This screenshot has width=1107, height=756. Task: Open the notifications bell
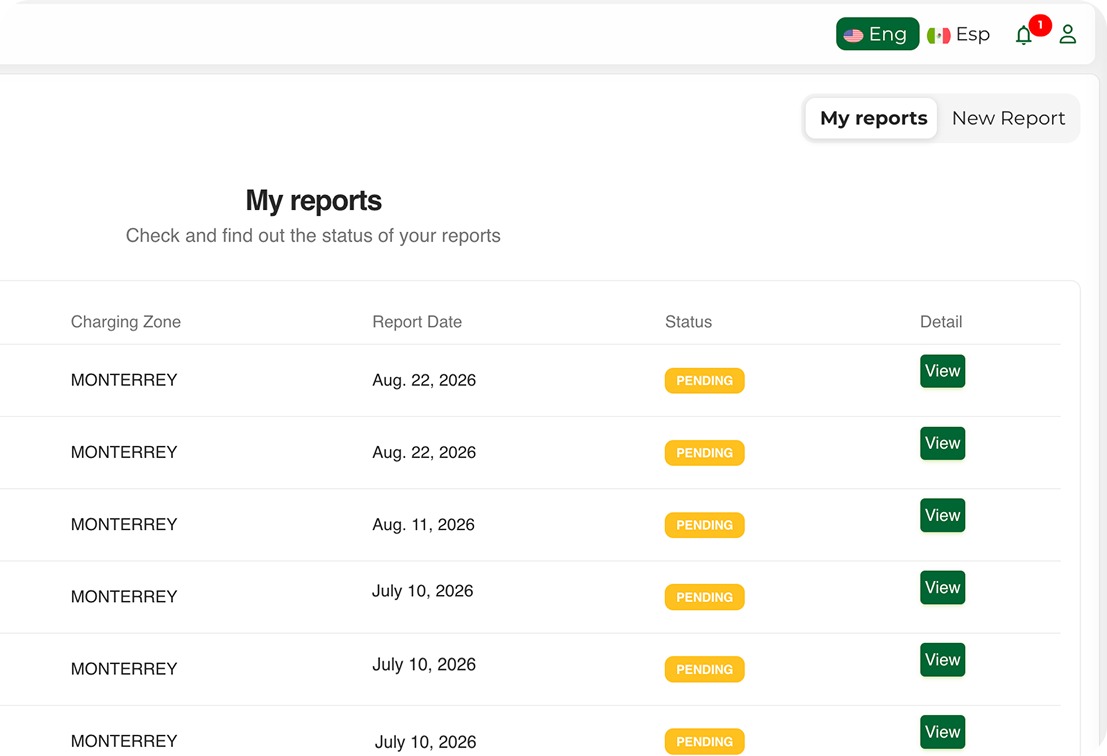[1024, 35]
